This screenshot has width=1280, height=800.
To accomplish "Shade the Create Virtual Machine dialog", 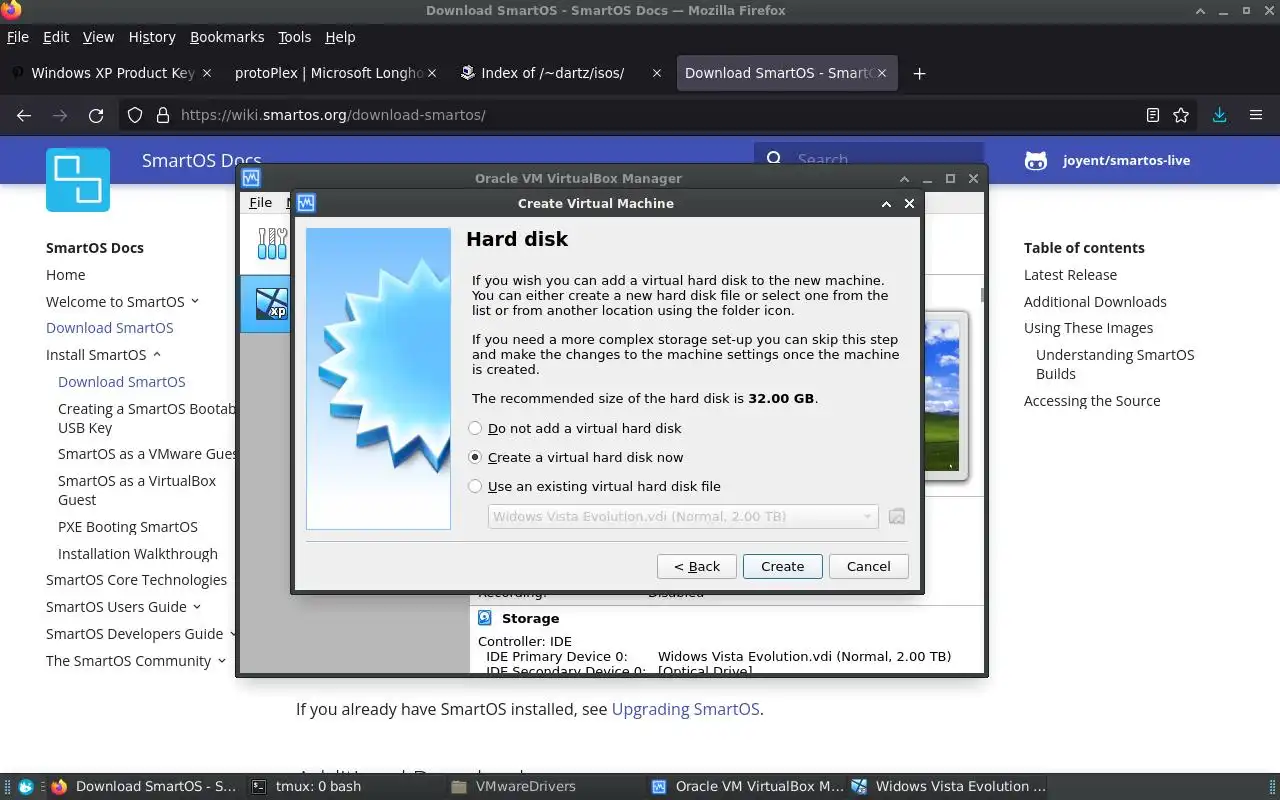I will [886, 203].
